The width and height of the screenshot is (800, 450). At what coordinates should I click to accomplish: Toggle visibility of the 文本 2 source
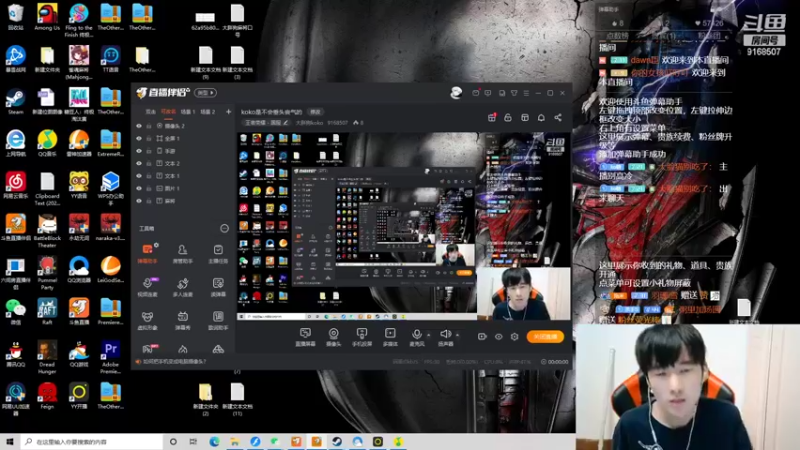pos(139,163)
